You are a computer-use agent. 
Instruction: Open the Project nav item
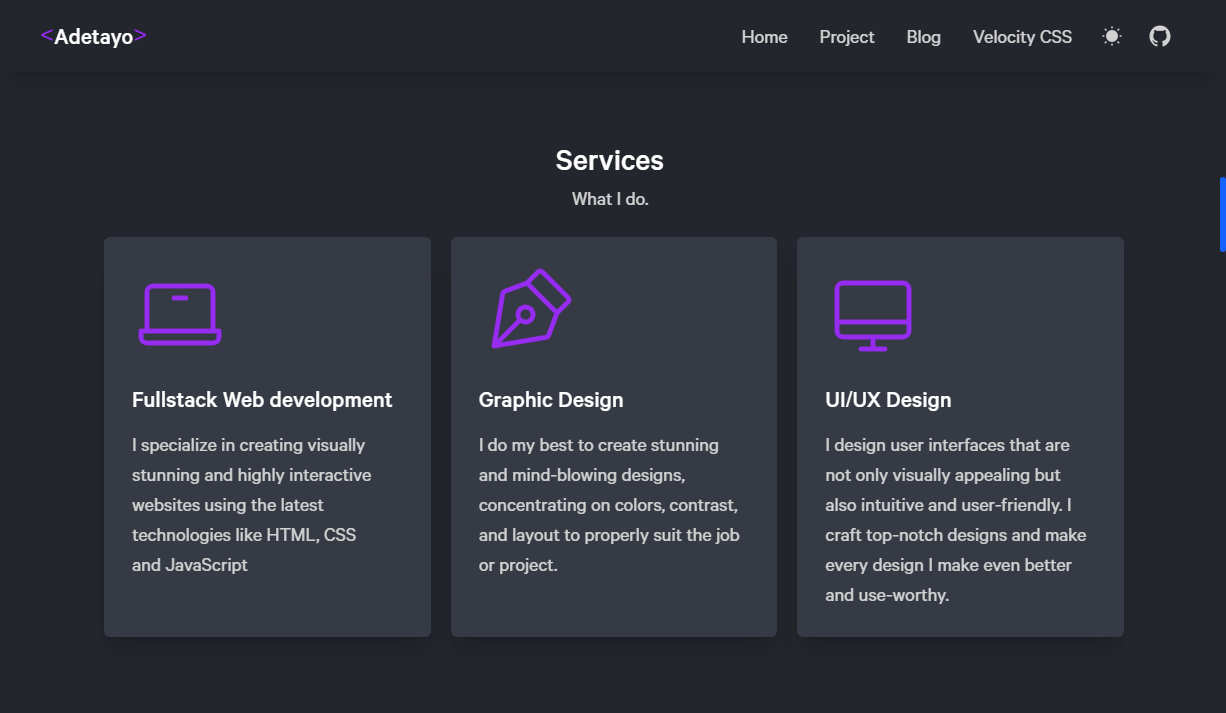coord(847,37)
